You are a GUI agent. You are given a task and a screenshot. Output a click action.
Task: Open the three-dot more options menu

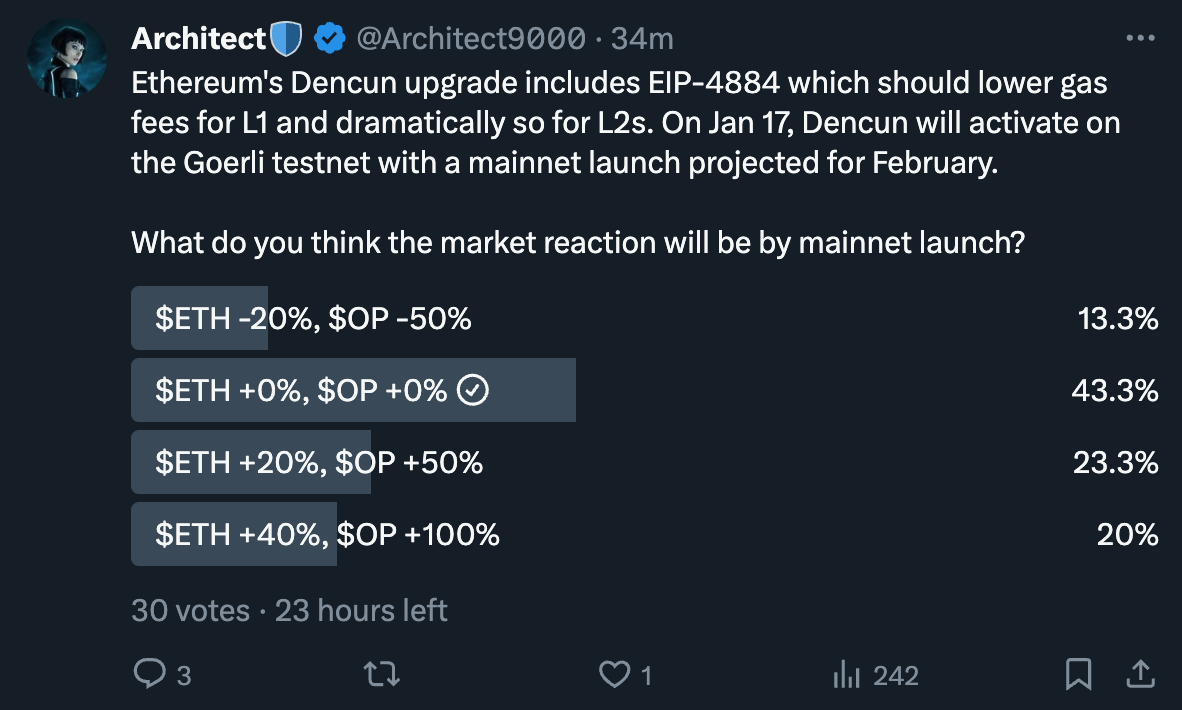[1140, 38]
